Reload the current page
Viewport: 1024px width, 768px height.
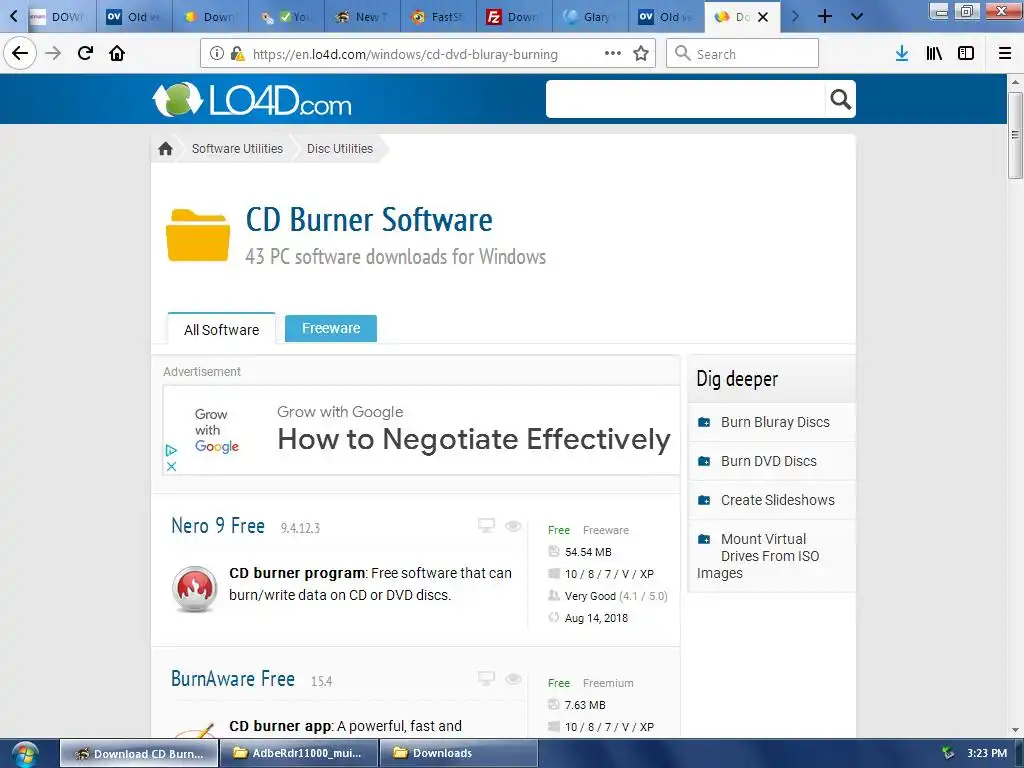pos(85,53)
